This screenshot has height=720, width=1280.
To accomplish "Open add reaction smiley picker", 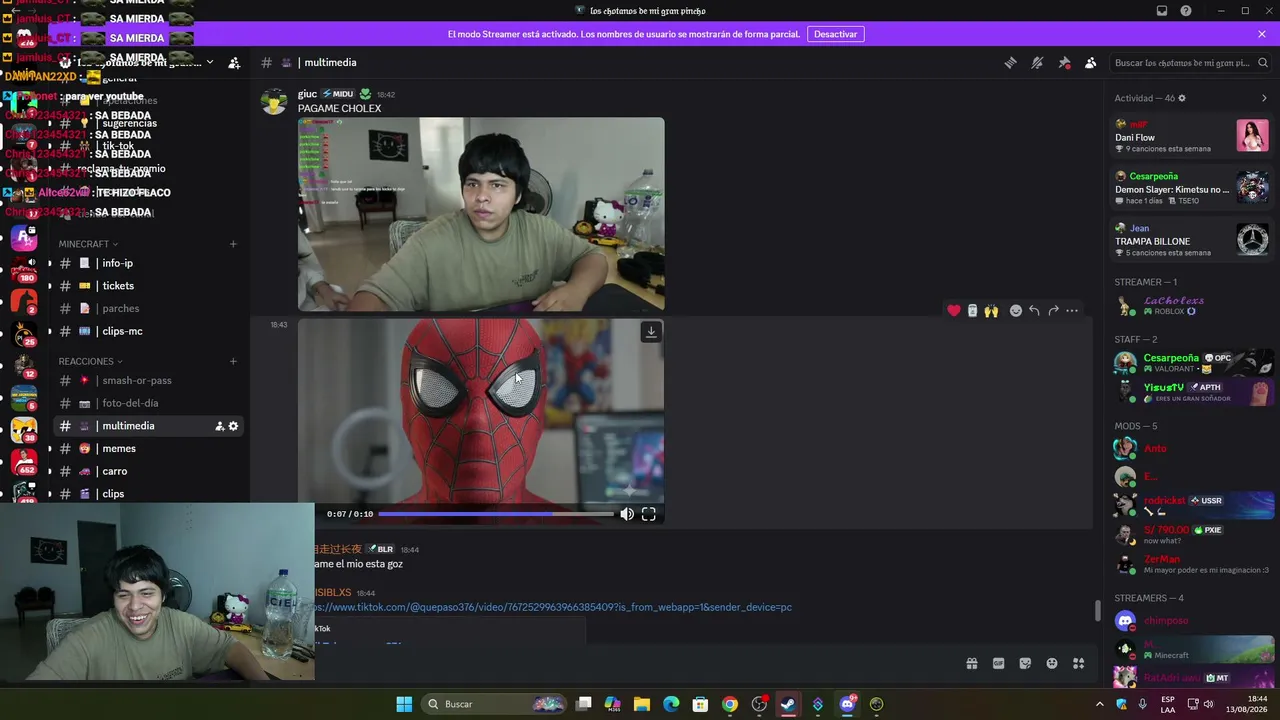I will click(x=1016, y=311).
